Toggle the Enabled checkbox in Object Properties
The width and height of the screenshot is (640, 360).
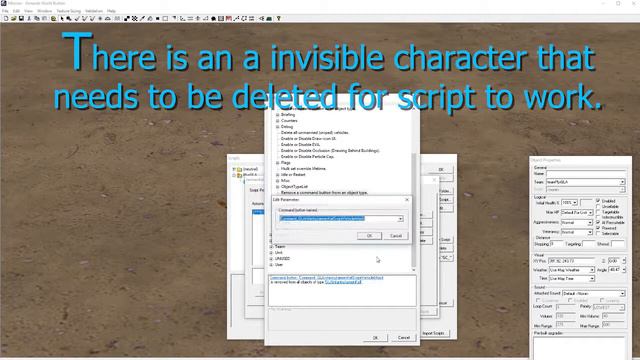[598, 200]
